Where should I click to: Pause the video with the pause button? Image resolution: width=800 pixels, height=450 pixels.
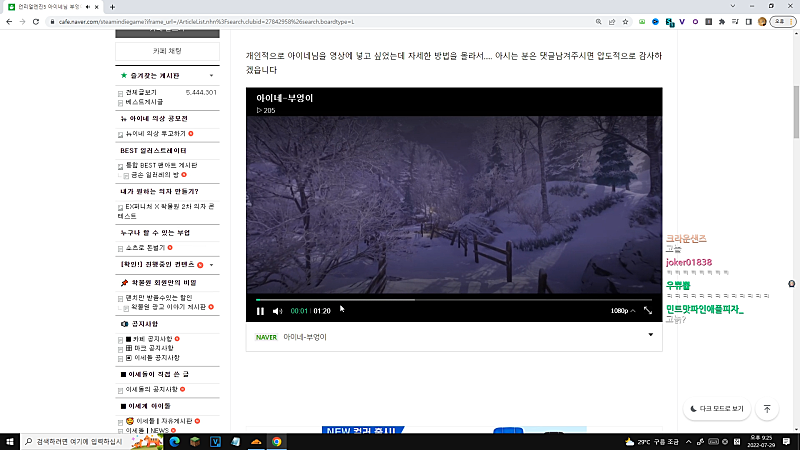pyautogui.click(x=260, y=311)
